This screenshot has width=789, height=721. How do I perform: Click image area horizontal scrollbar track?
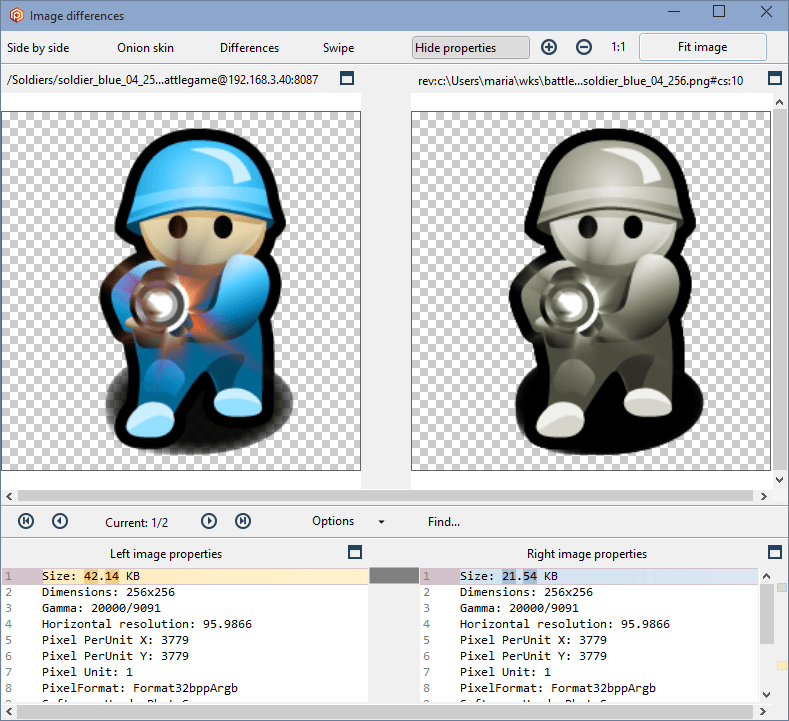(385, 496)
